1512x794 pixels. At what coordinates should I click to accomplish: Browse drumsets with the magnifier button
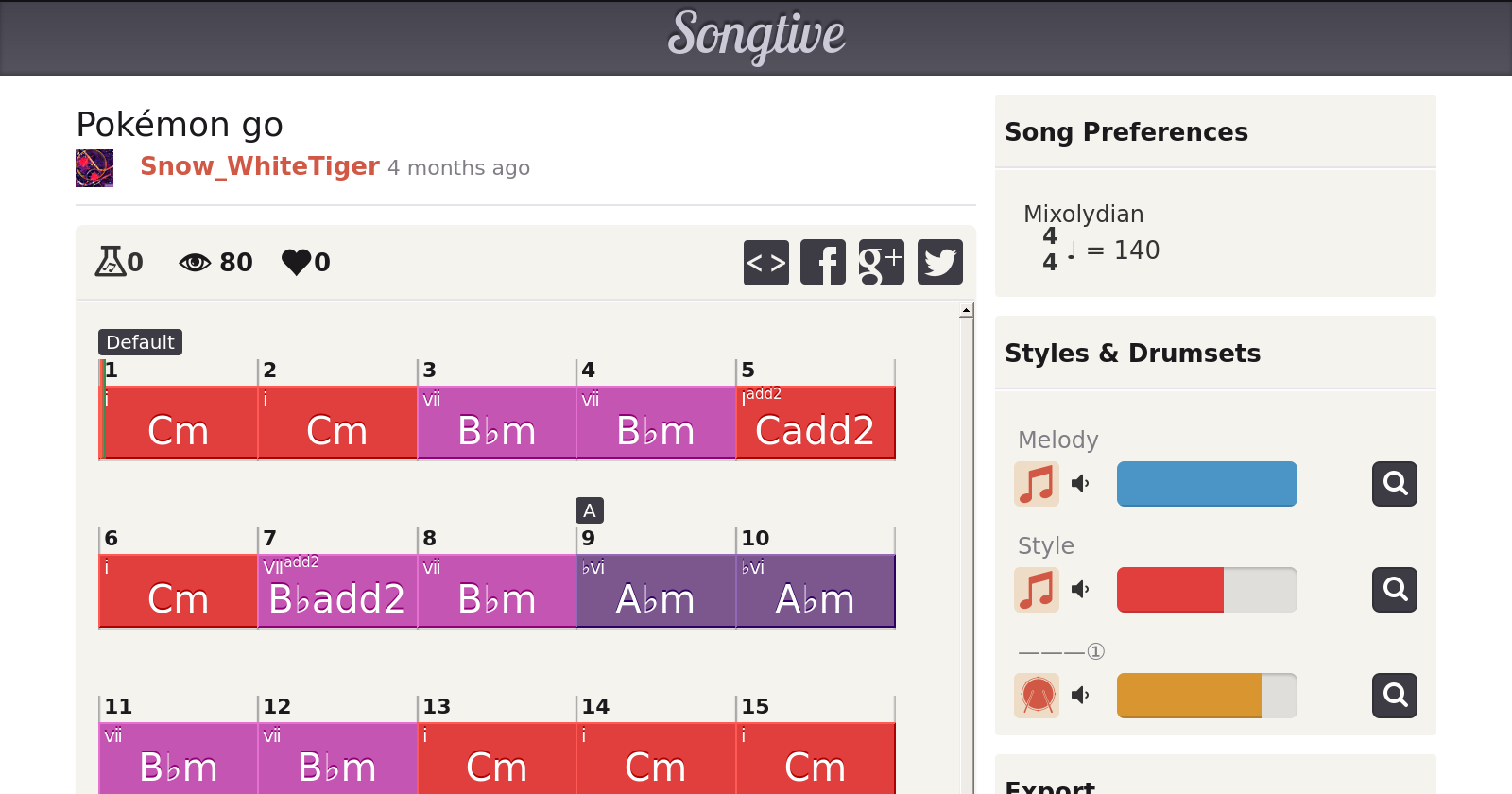point(1394,696)
